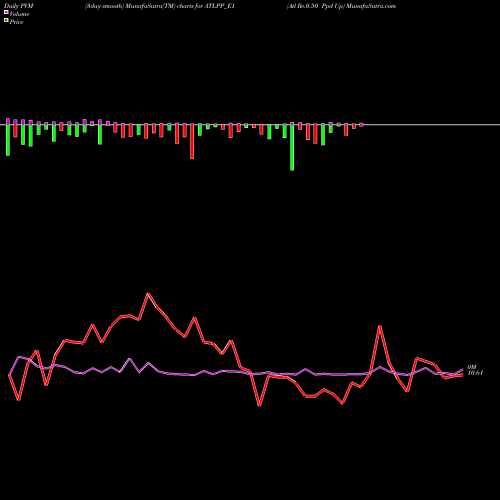This screenshot has width=500, height=500.
Task: Click the 'Daily PVM' title text
Action: (19, 6)
